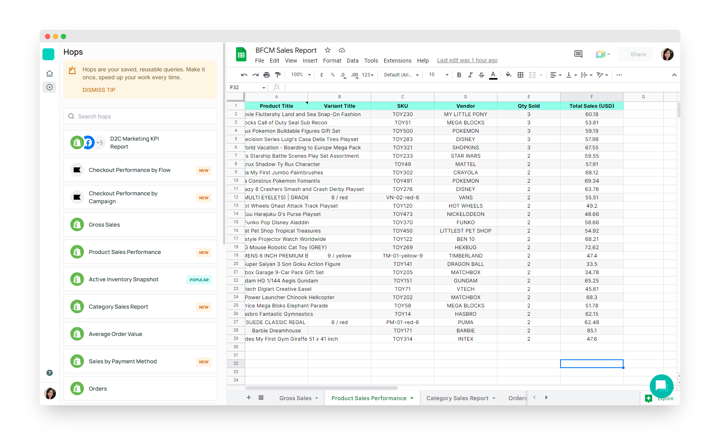The width and height of the screenshot is (720, 435).
Task: Open the File menu
Action: tap(259, 61)
